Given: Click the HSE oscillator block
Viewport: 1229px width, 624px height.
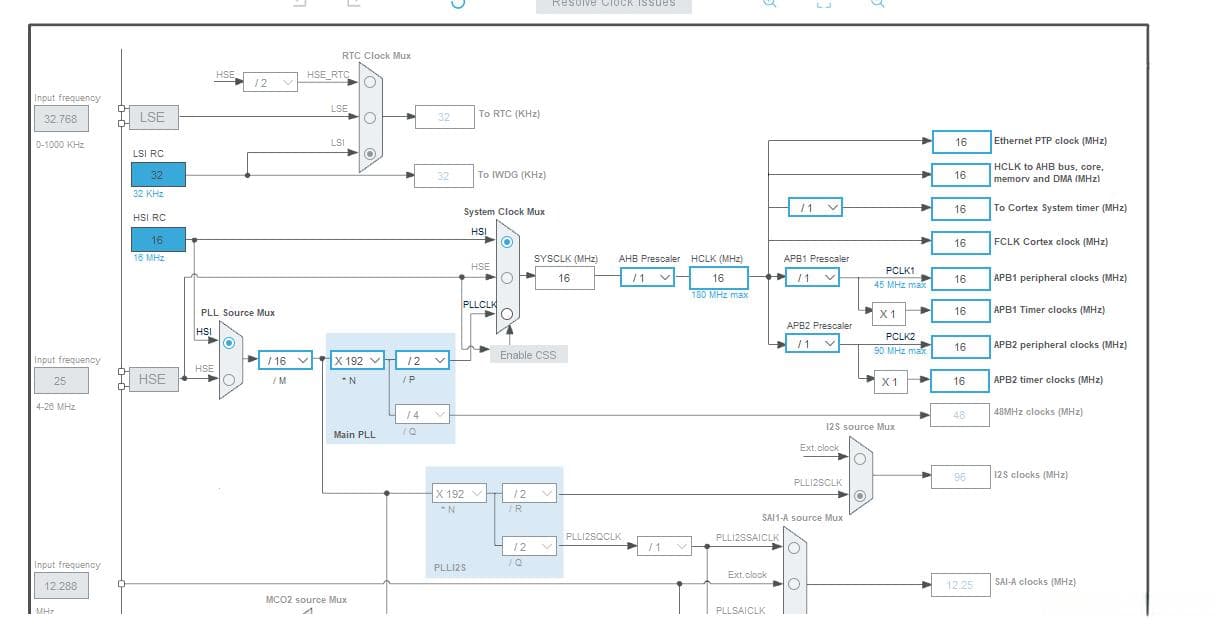Looking at the screenshot, I should 152,379.
